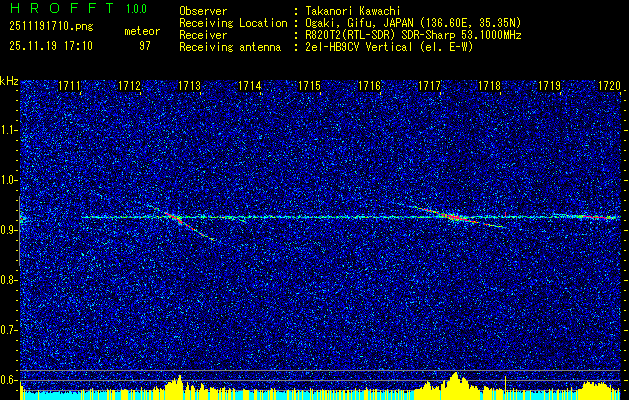The height and width of the screenshot is (400, 629).
Task: Click the 1711 time marker
Action: (70, 85)
